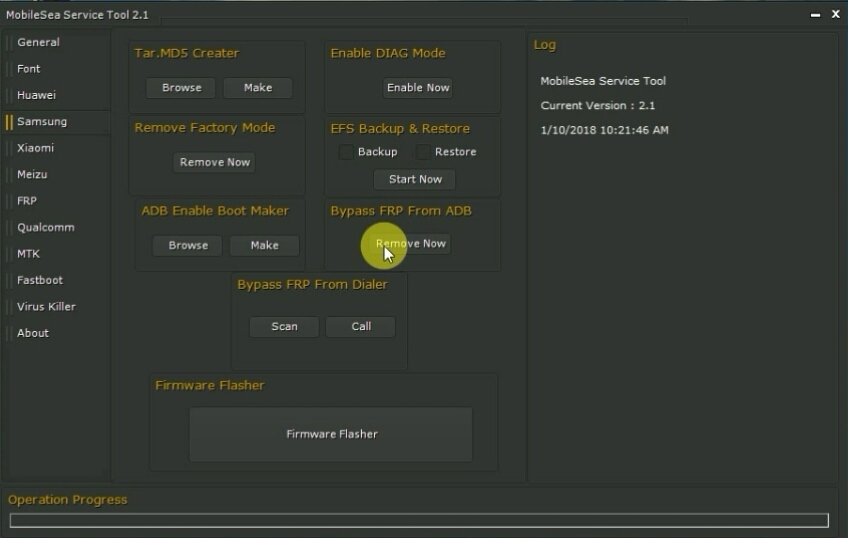Click the Current Version : 2.1 log line
The image size is (848, 538).
pos(598,105)
